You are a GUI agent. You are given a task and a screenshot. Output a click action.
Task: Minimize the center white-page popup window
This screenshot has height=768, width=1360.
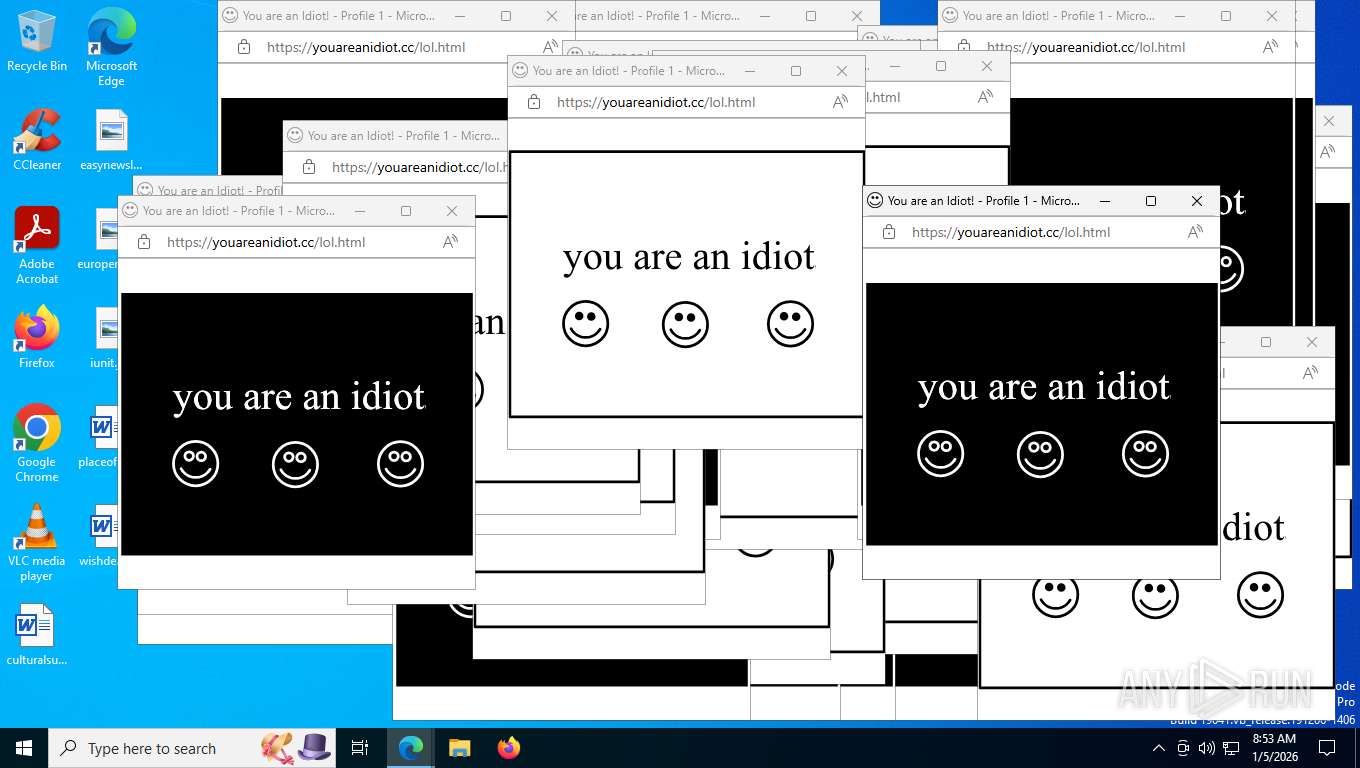[x=750, y=71]
